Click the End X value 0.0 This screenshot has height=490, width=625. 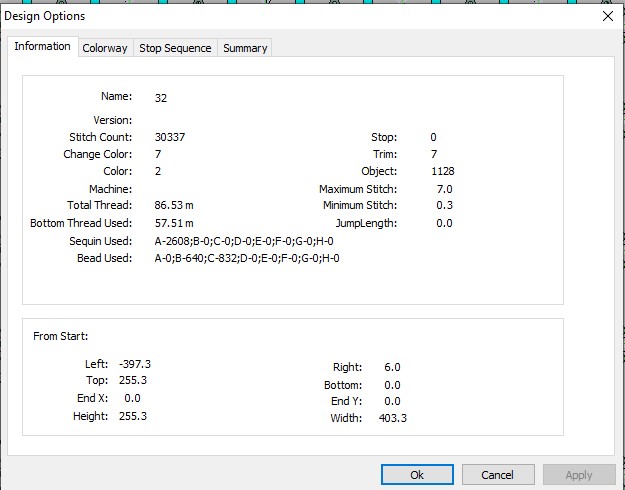(132, 398)
